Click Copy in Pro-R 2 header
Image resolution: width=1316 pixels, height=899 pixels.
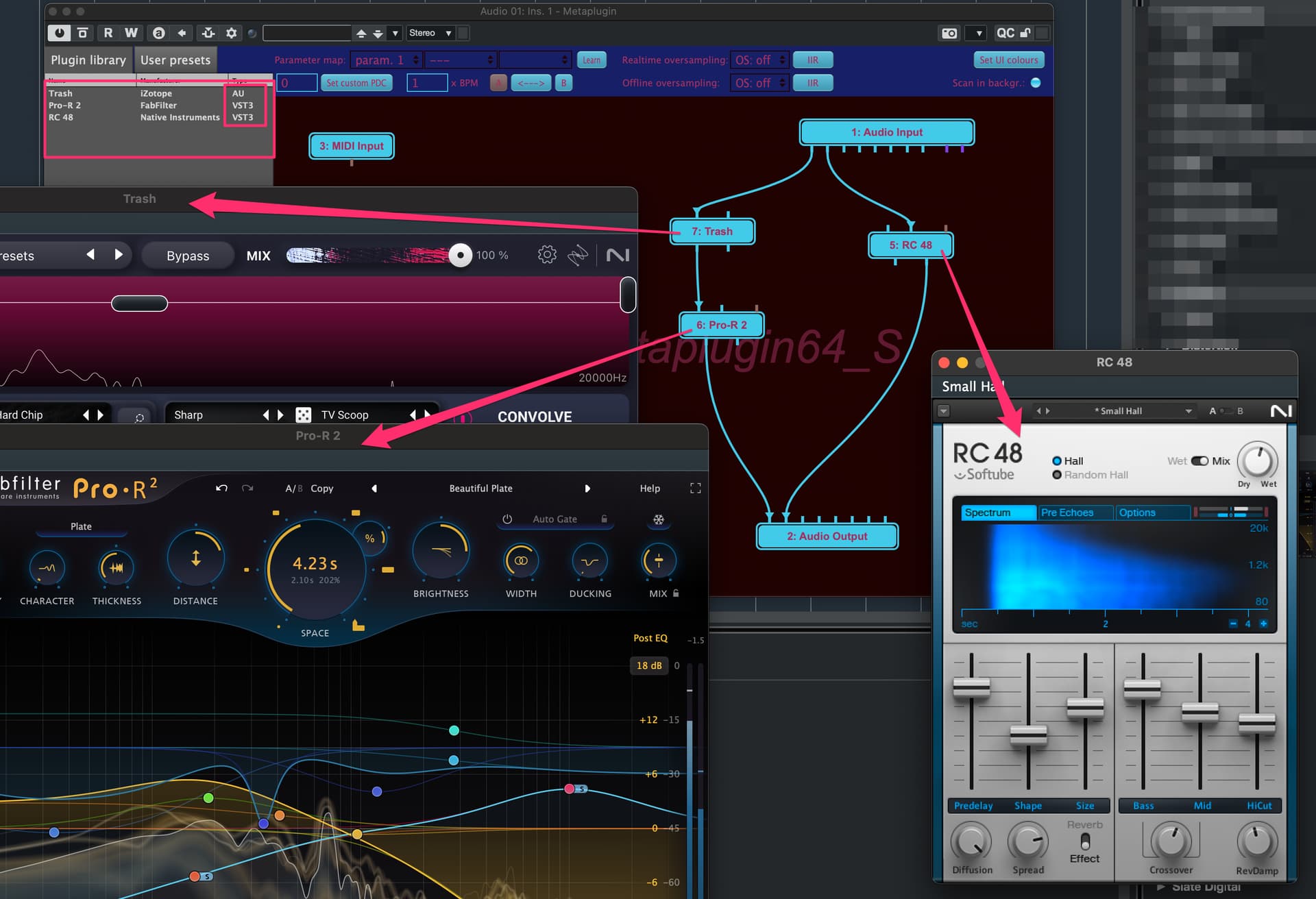coord(321,489)
